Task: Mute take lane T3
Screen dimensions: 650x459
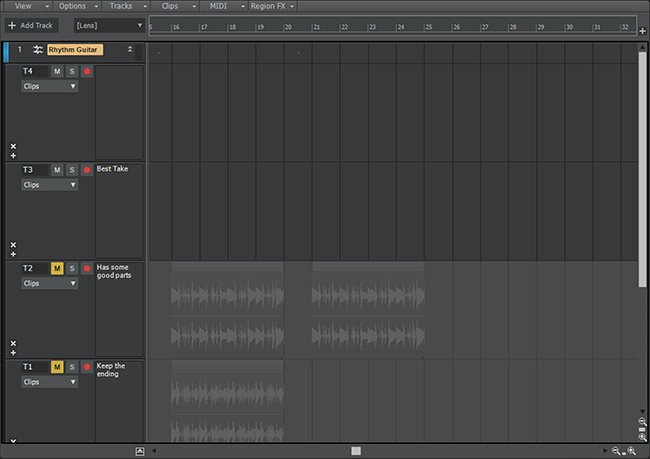Action: click(x=57, y=170)
